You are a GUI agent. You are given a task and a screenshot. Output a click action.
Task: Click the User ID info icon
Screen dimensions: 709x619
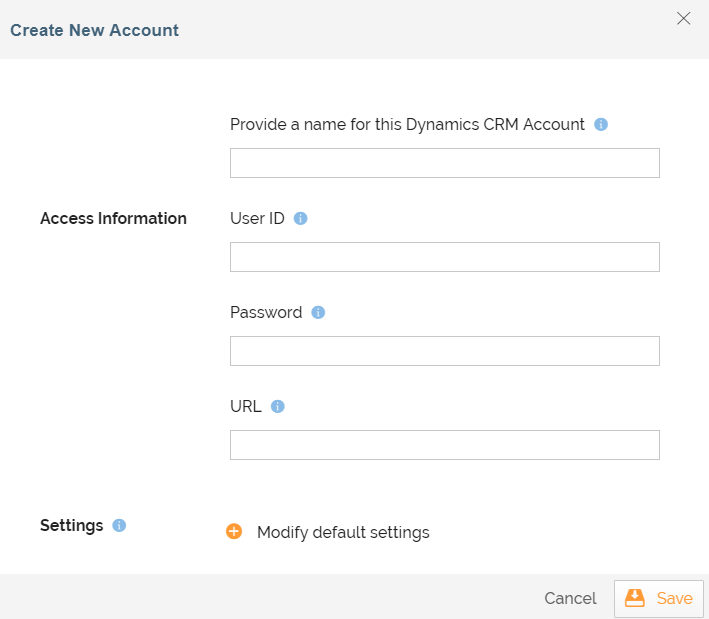[x=300, y=219]
